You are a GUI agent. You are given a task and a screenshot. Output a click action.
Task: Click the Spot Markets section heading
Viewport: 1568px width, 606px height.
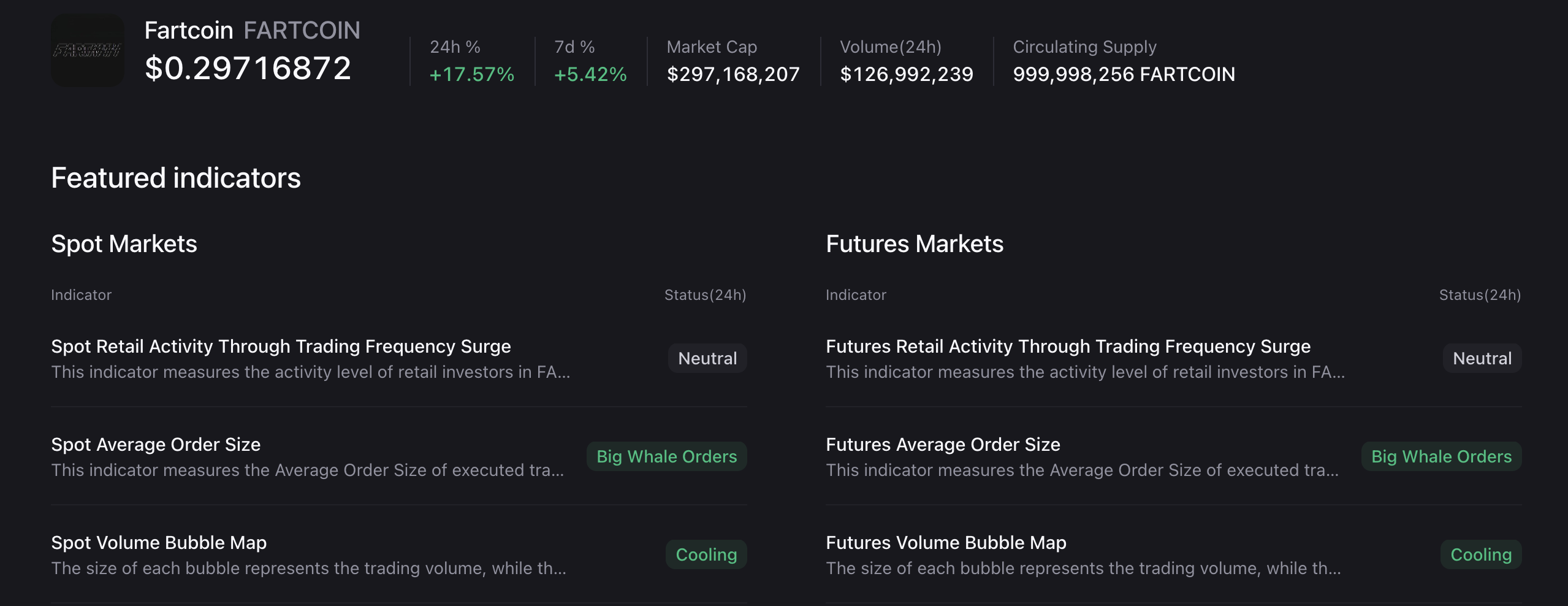(124, 243)
